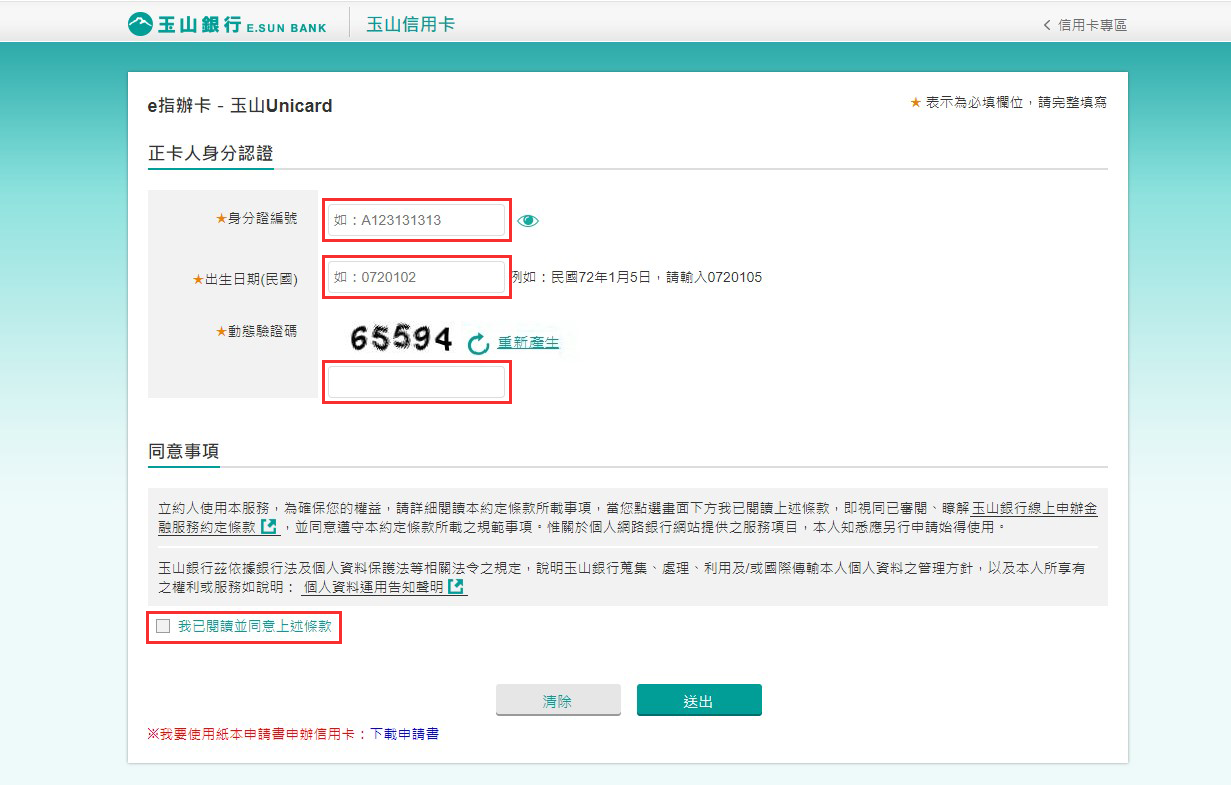This screenshot has height=785, width=1231.
Task: Click the 65594 captcha image
Action: click(401, 340)
